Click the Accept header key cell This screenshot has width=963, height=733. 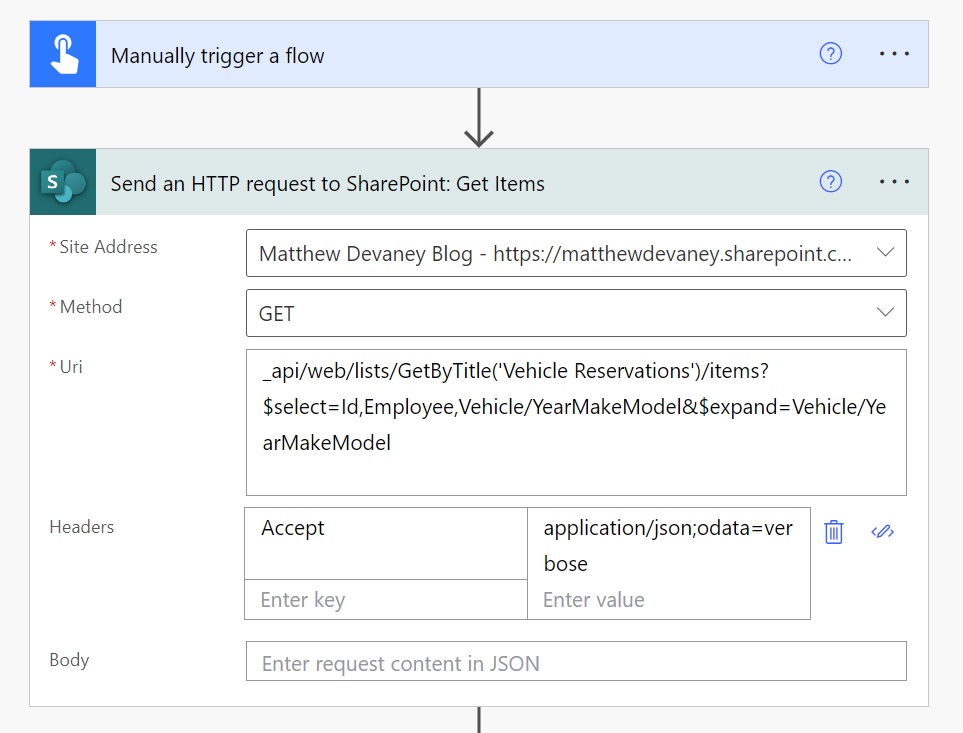pos(386,543)
